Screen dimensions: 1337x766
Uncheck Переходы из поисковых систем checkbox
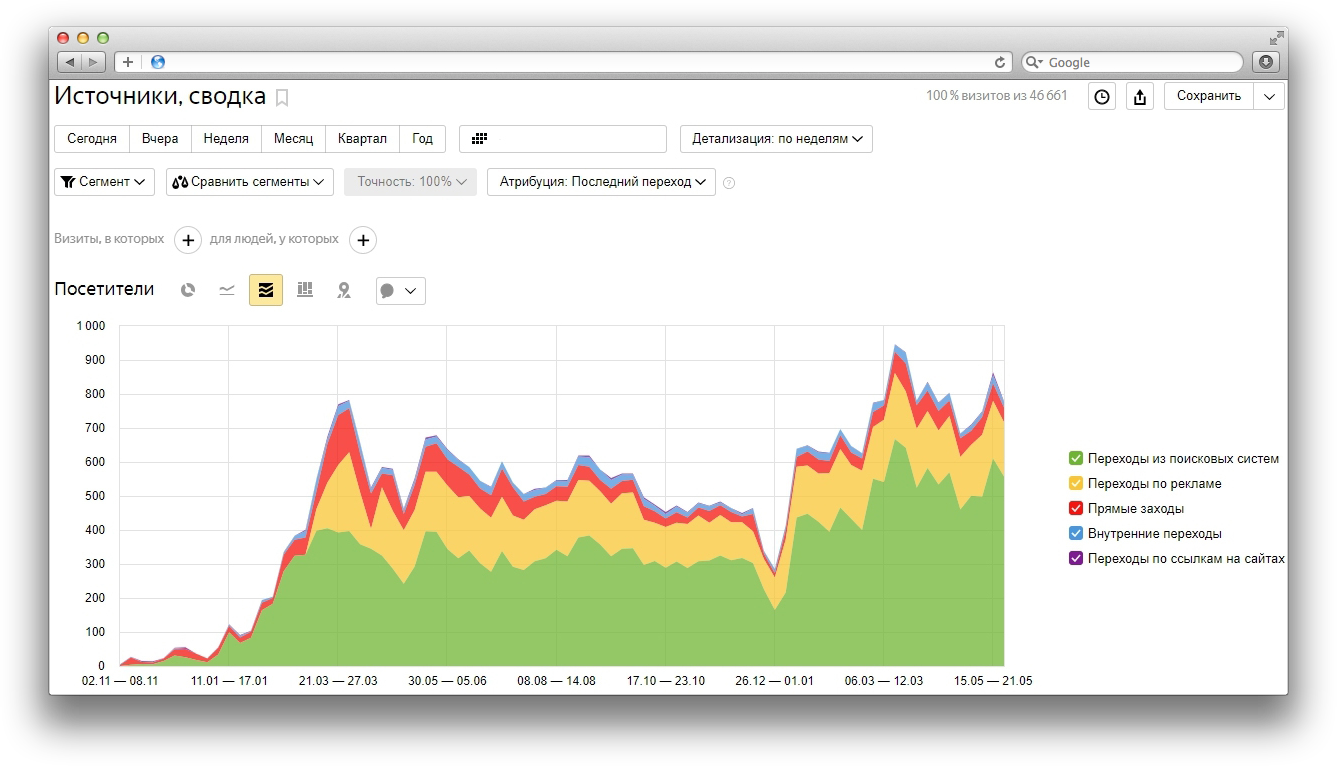(x=1076, y=458)
